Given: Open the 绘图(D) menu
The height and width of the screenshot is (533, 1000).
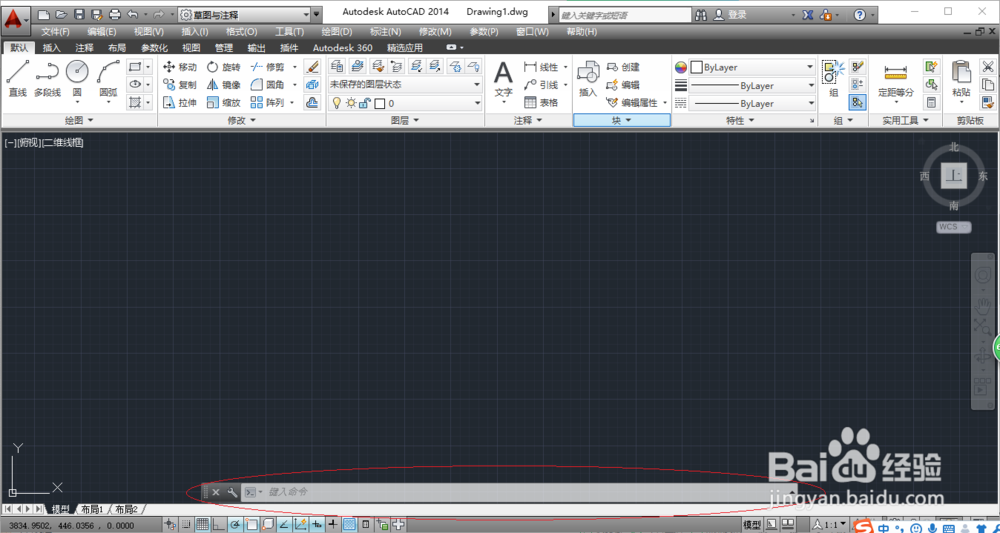Looking at the screenshot, I should [337, 32].
